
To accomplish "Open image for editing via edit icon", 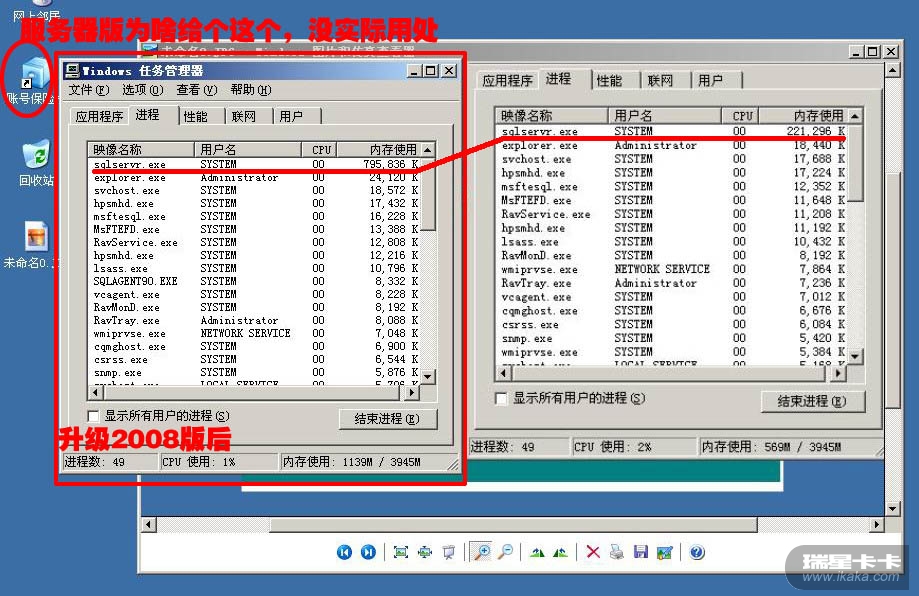I will coord(665,552).
